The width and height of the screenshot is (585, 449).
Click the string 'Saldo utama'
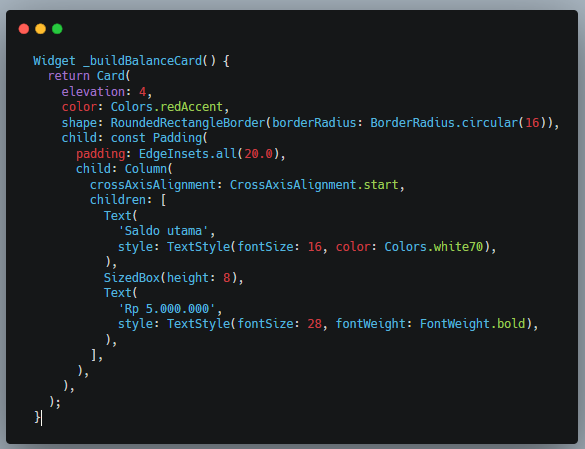(163, 231)
